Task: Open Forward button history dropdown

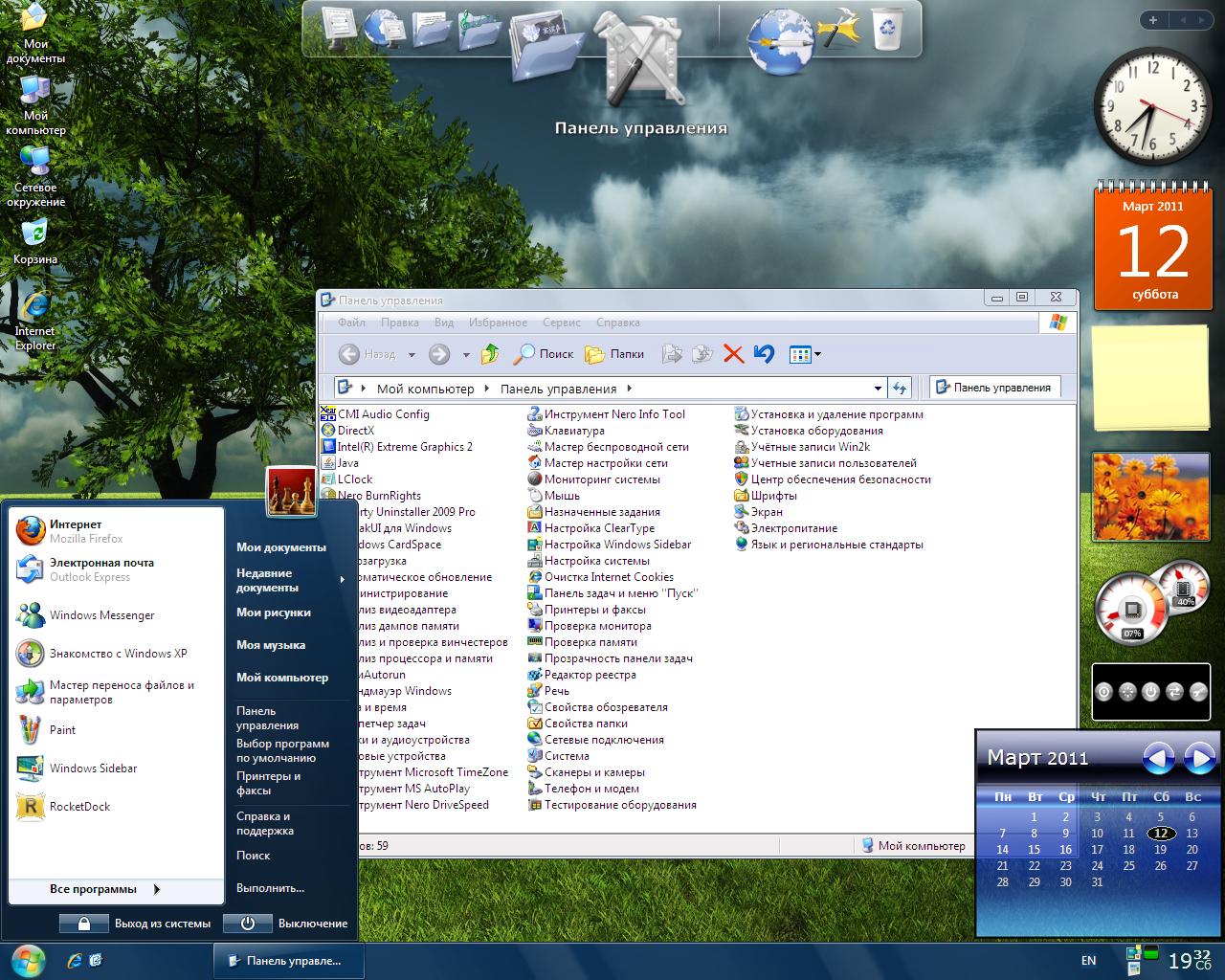Action: pyautogui.click(x=466, y=354)
